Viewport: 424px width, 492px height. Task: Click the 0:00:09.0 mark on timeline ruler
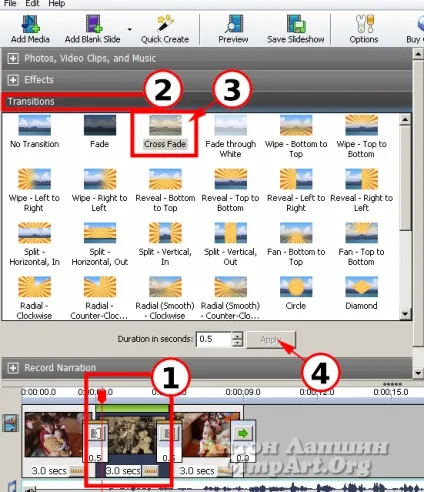point(243,392)
